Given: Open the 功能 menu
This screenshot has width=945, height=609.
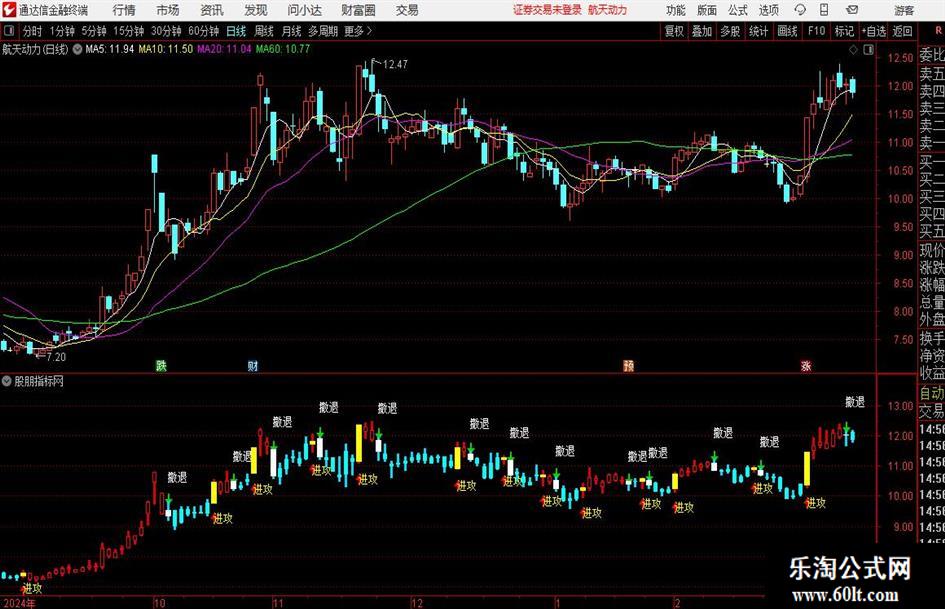Looking at the screenshot, I should tap(676, 10).
